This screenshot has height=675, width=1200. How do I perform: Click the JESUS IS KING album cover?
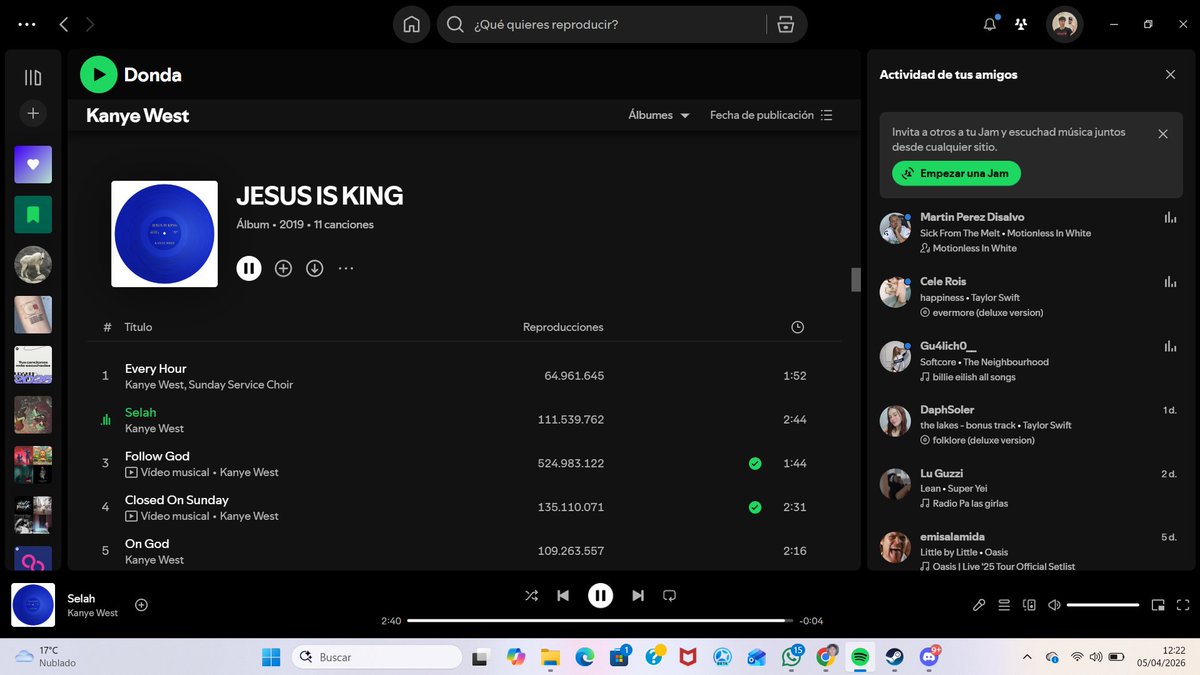pos(164,233)
